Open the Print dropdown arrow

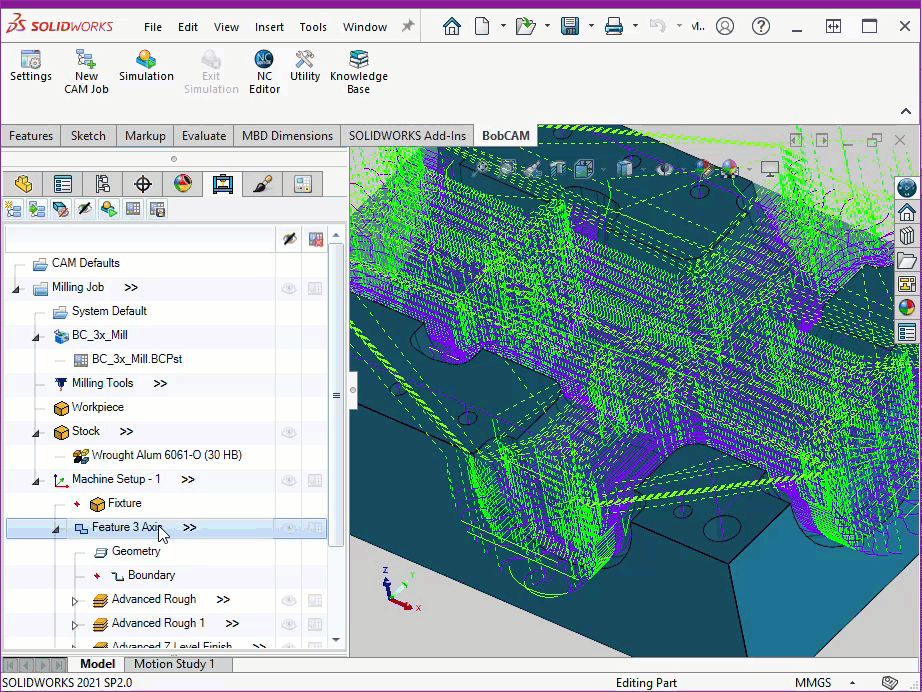[635, 26]
